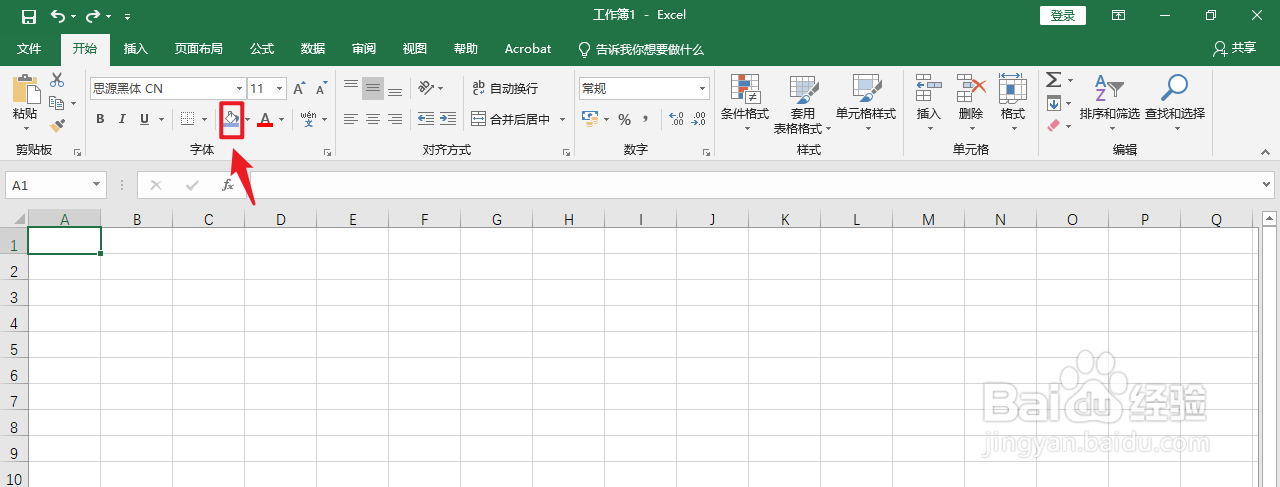Switch to the 公式 Formulas tab
Screen dimensions: 1280x487
262,48
